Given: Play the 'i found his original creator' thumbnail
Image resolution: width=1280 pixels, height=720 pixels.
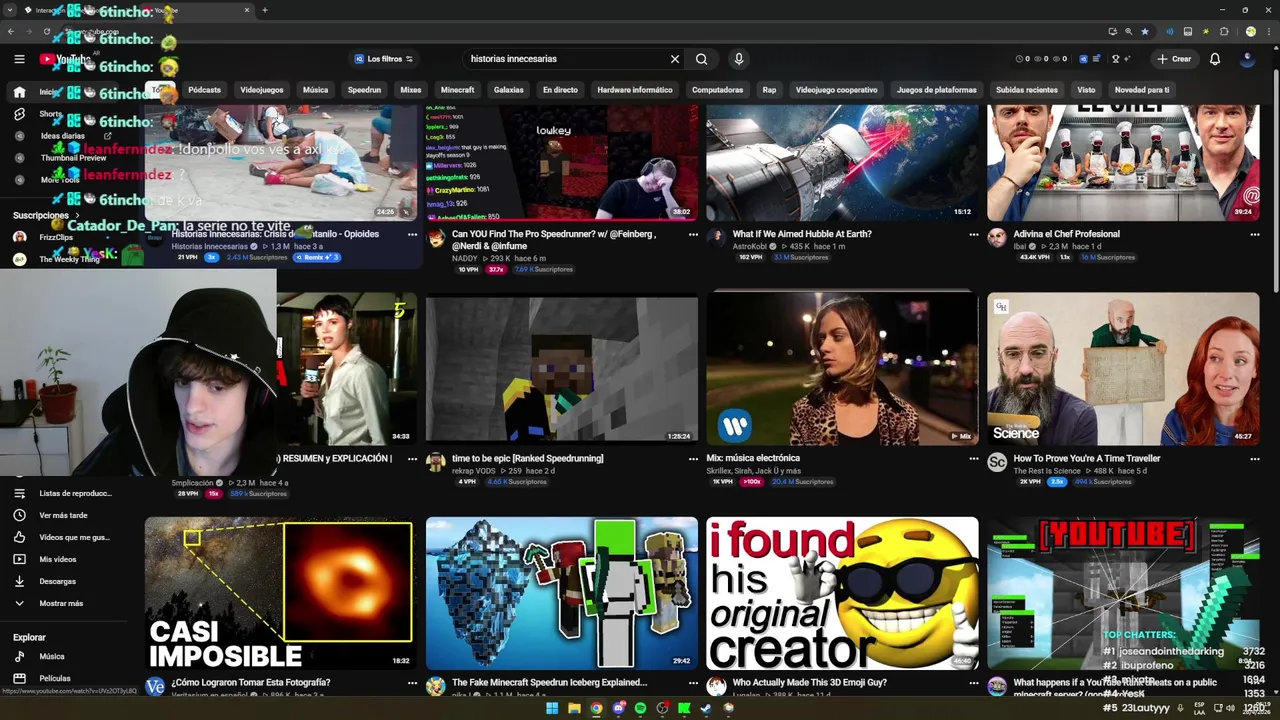Looking at the screenshot, I should click(x=842, y=593).
